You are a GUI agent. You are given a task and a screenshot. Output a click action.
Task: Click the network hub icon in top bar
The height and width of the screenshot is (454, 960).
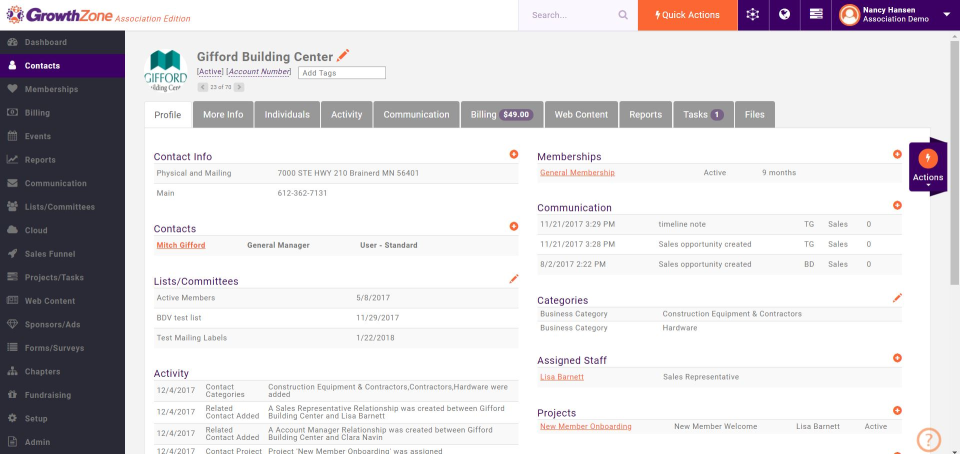click(753, 15)
